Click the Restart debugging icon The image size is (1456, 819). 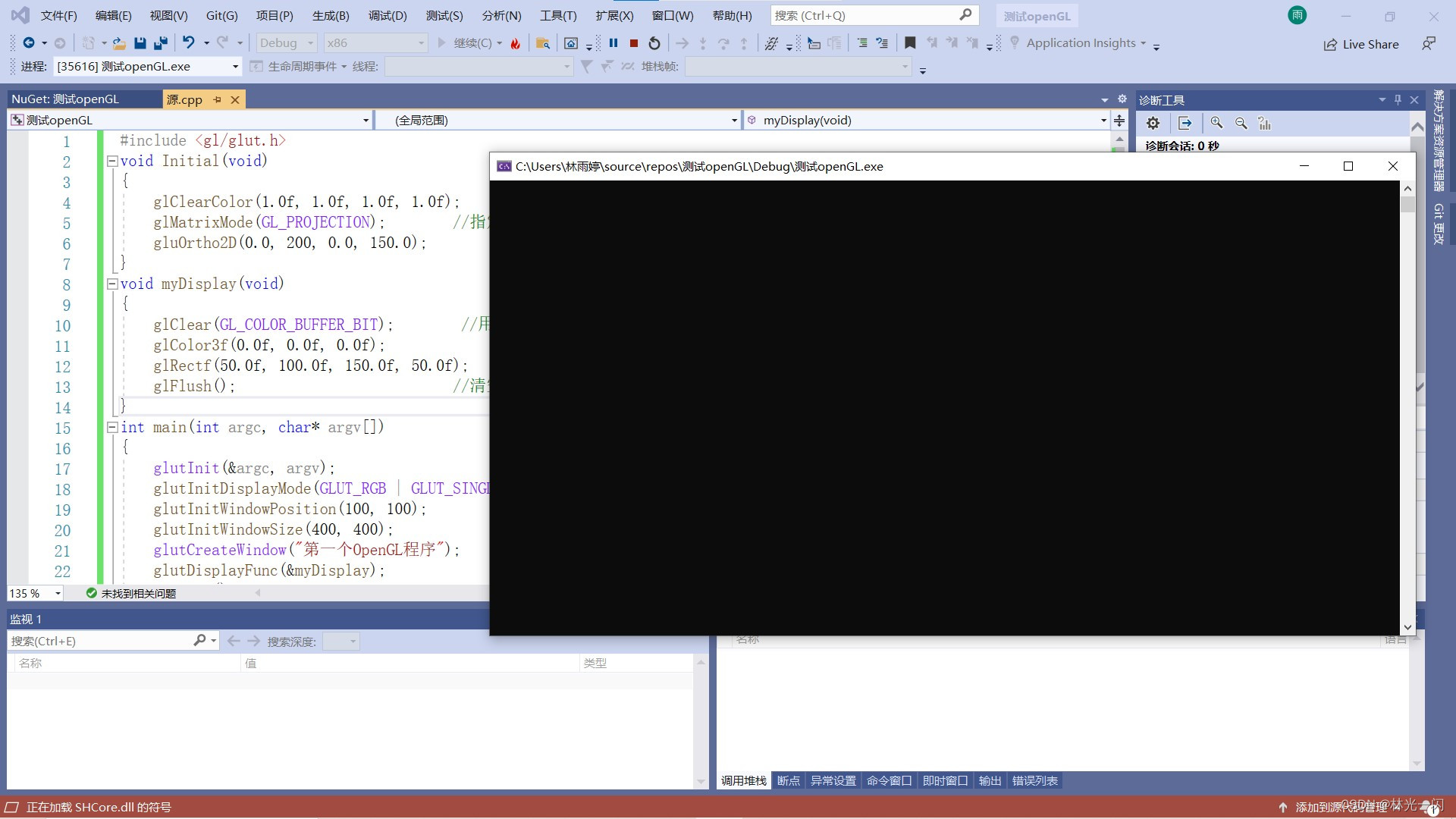pos(654,43)
